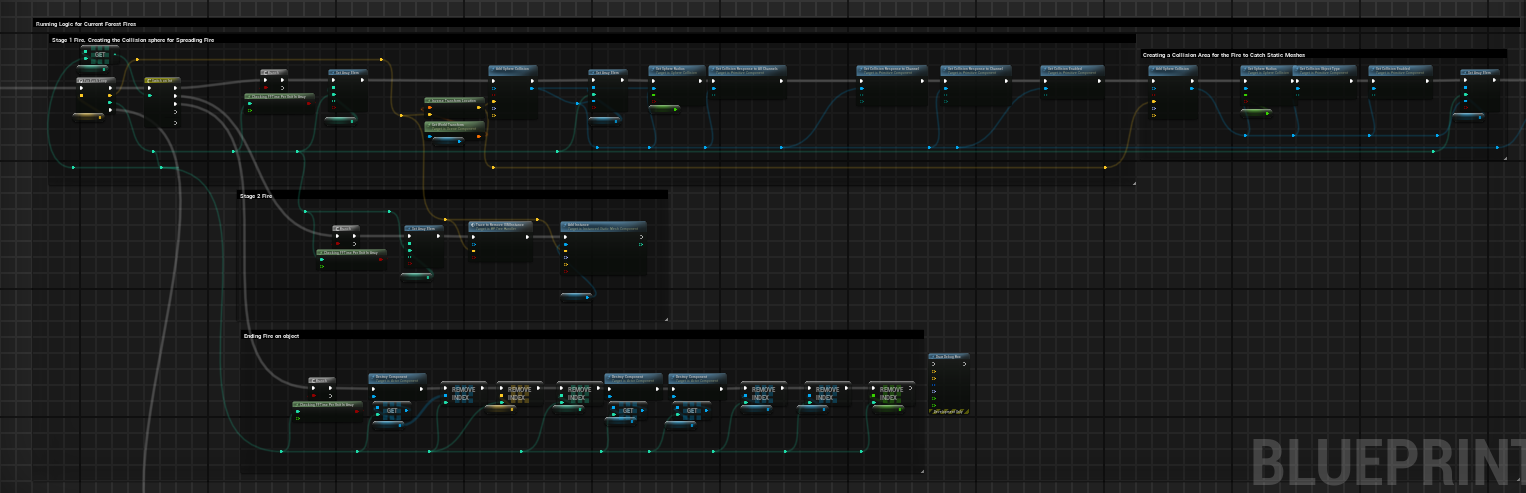Click the Set Collision Response to All Channels node

748,70
